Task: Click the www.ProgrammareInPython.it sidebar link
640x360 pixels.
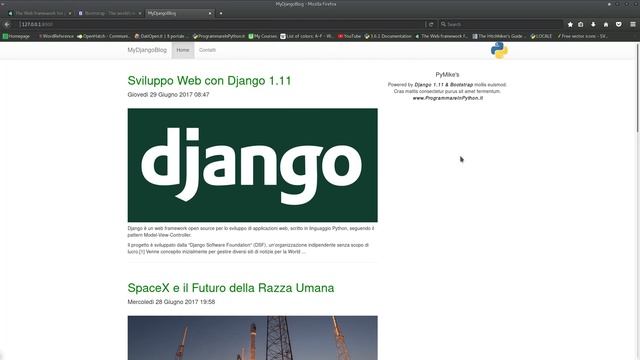Action: point(447,98)
